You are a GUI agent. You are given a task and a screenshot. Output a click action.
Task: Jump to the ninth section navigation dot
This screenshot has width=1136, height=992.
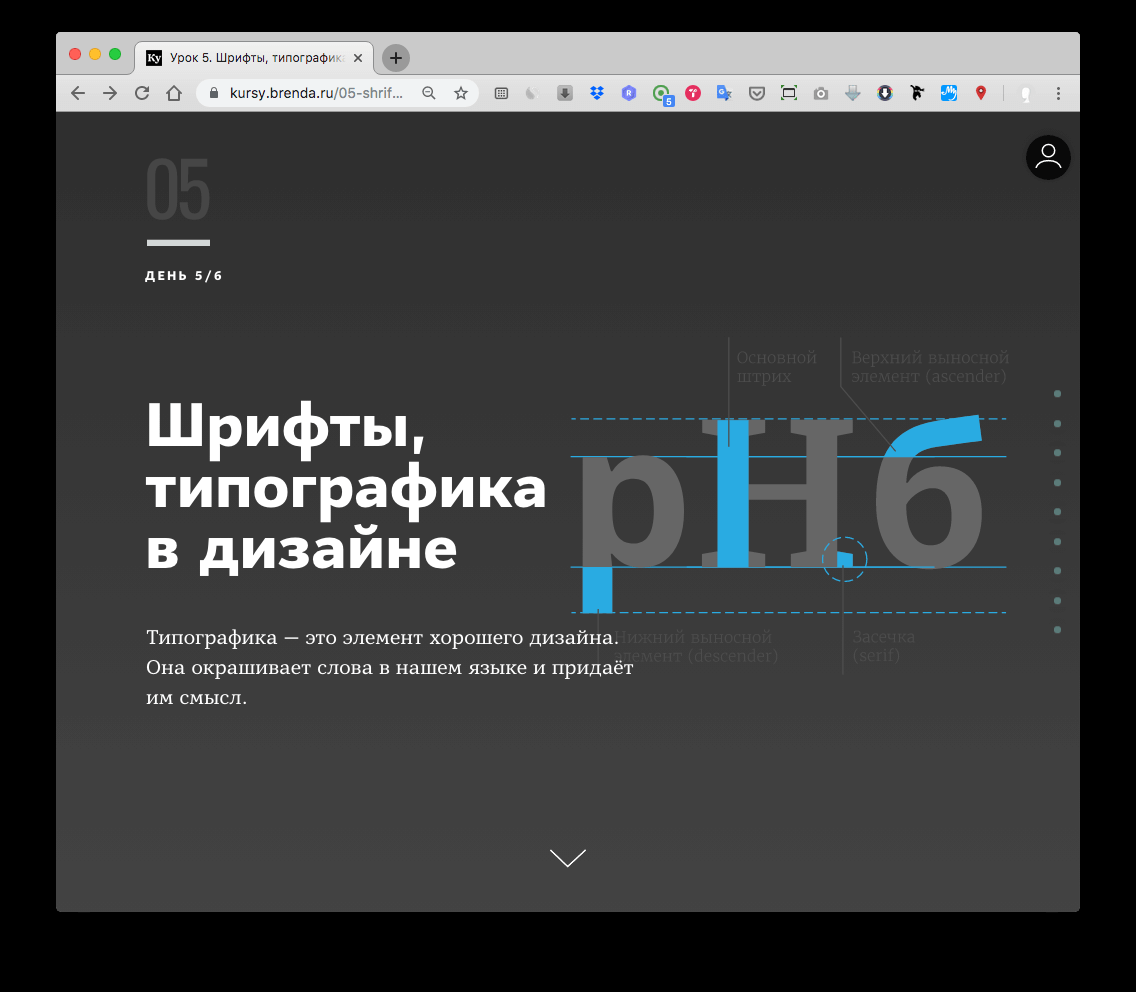point(1058,630)
